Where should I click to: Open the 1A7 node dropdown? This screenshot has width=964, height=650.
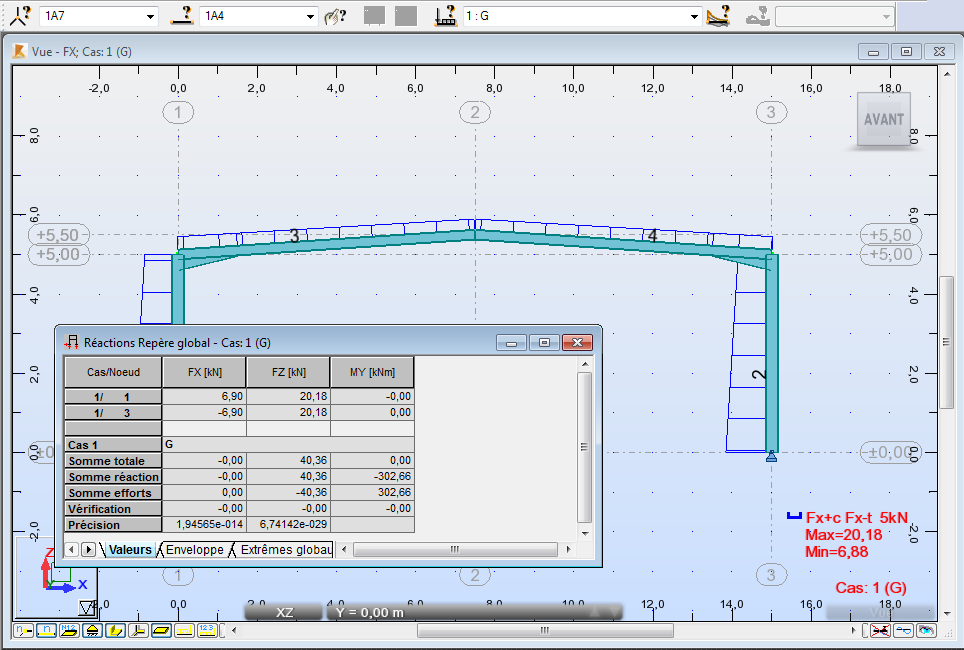click(150, 17)
